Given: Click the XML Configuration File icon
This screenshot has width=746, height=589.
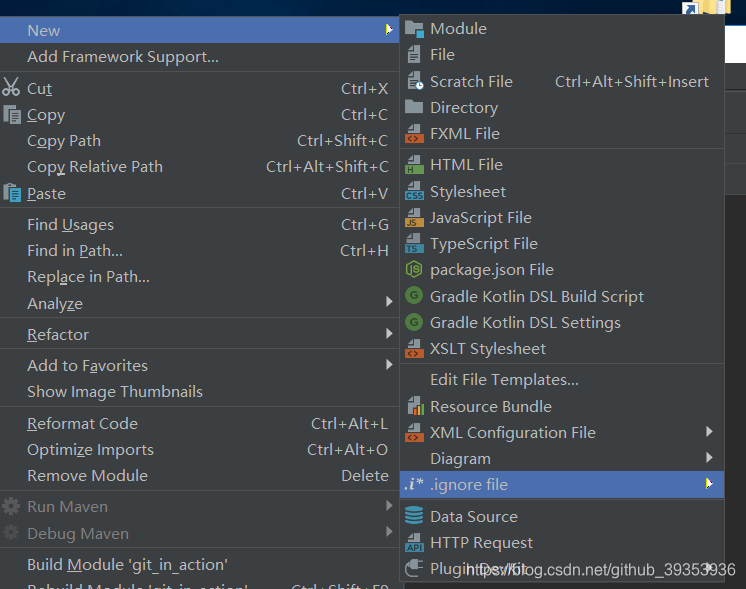Looking at the screenshot, I should point(414,432).
